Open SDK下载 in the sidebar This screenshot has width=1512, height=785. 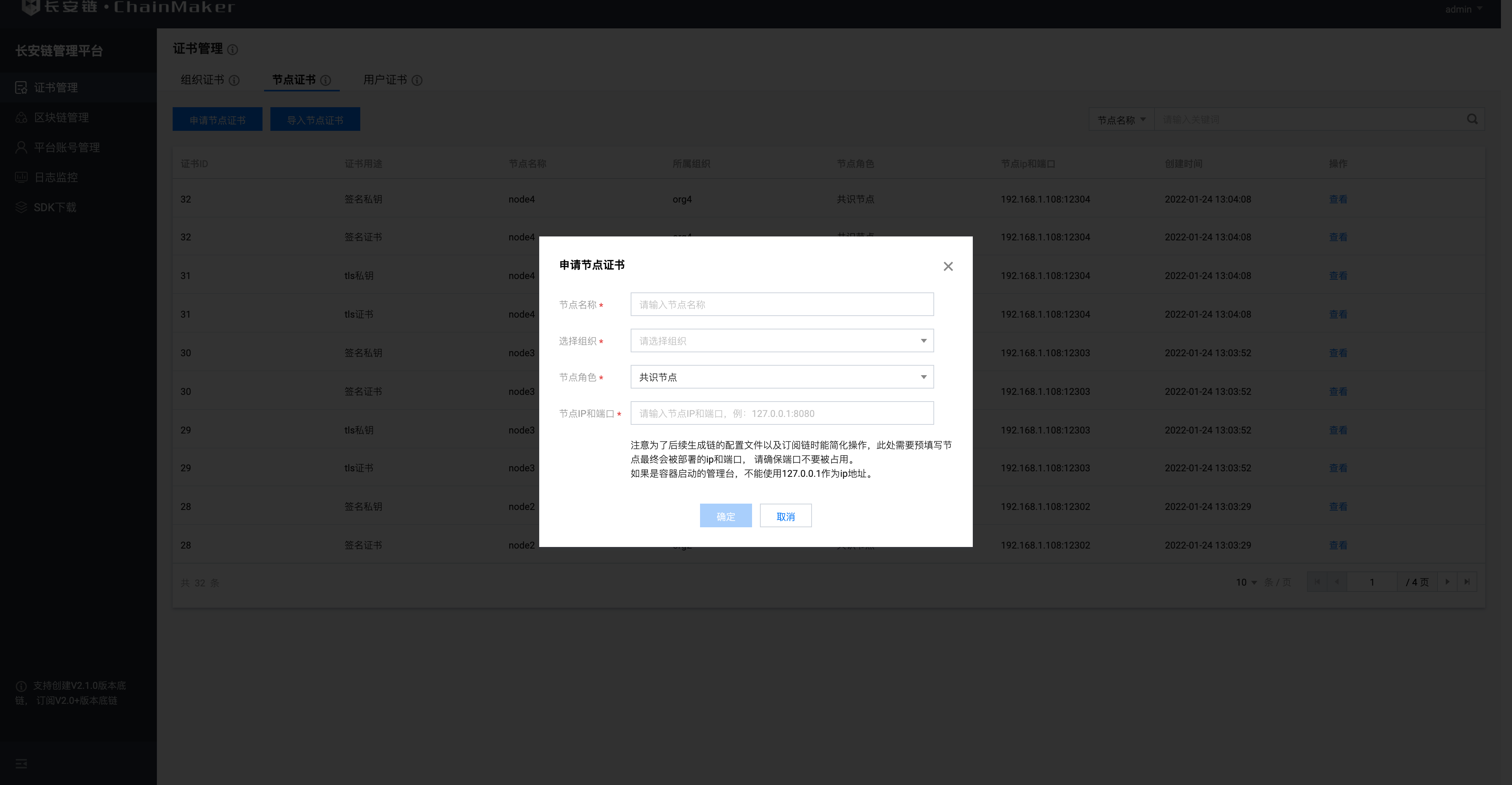[78, 207]
